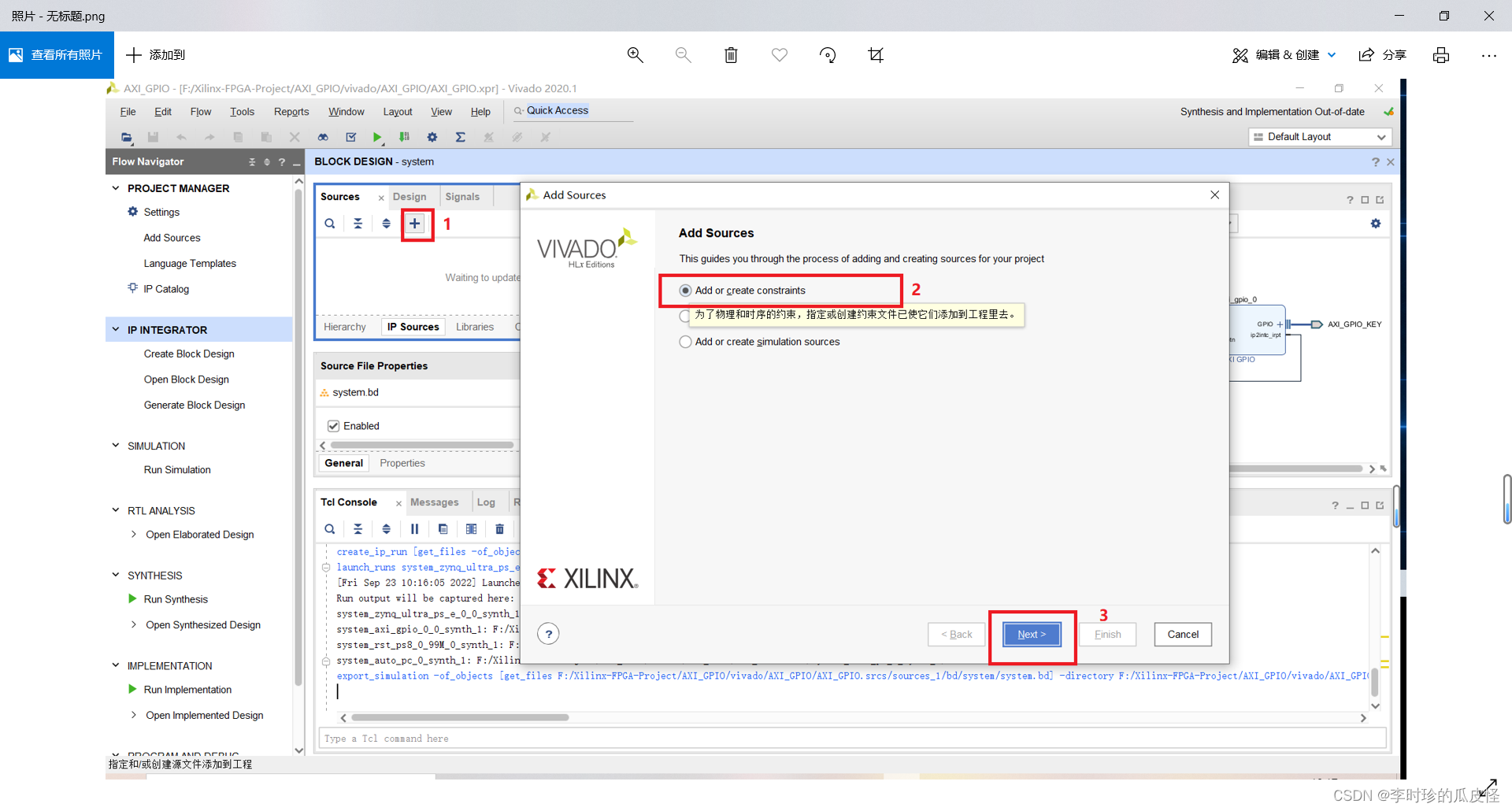The height and width of the screenshot is (811, 1512).
Task: Switch to the Libraries tab
Action: [475, 327]
